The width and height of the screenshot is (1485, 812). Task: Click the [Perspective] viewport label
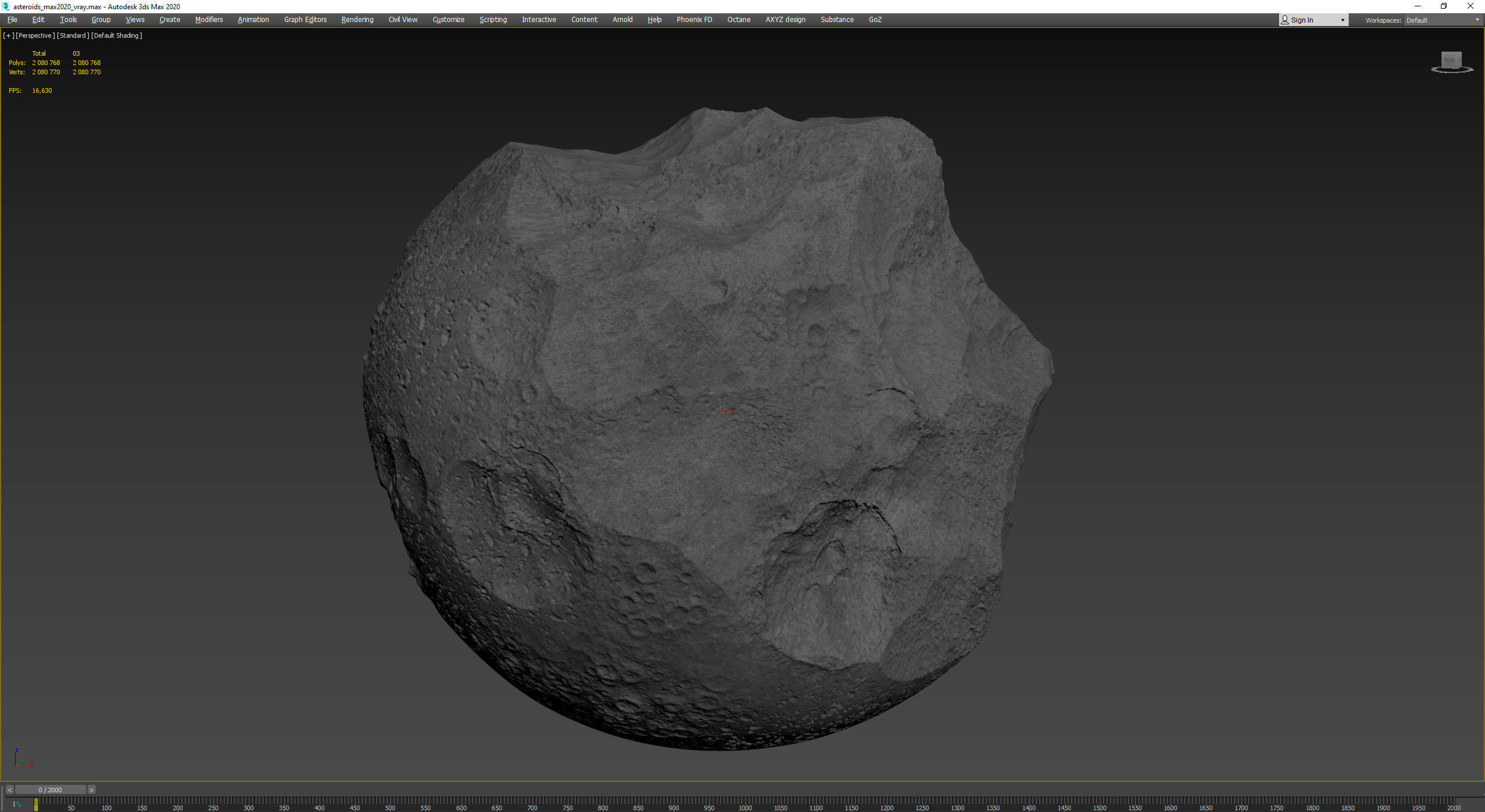[x=35, y=35]
